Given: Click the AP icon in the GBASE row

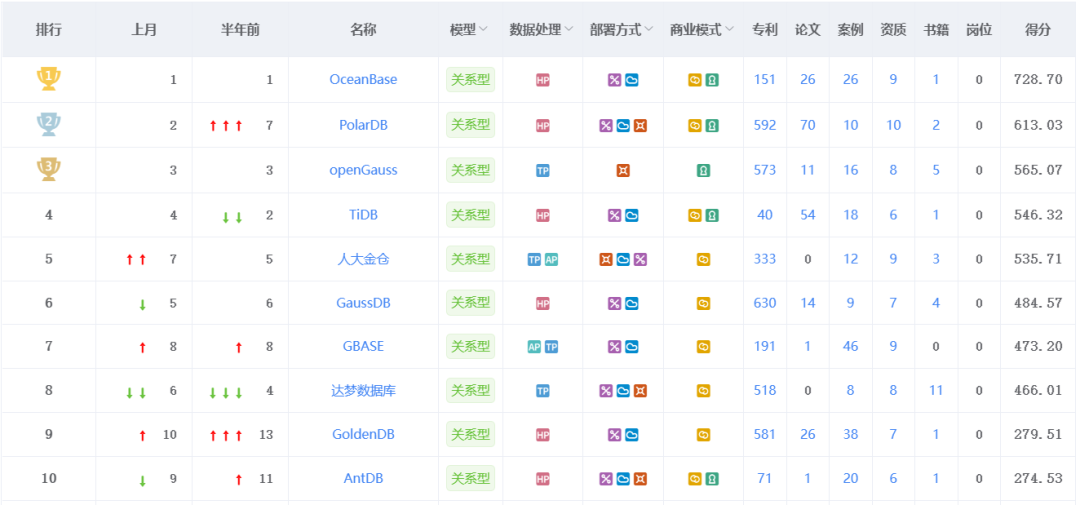Looking at the screenshot, I should [535, 347].
